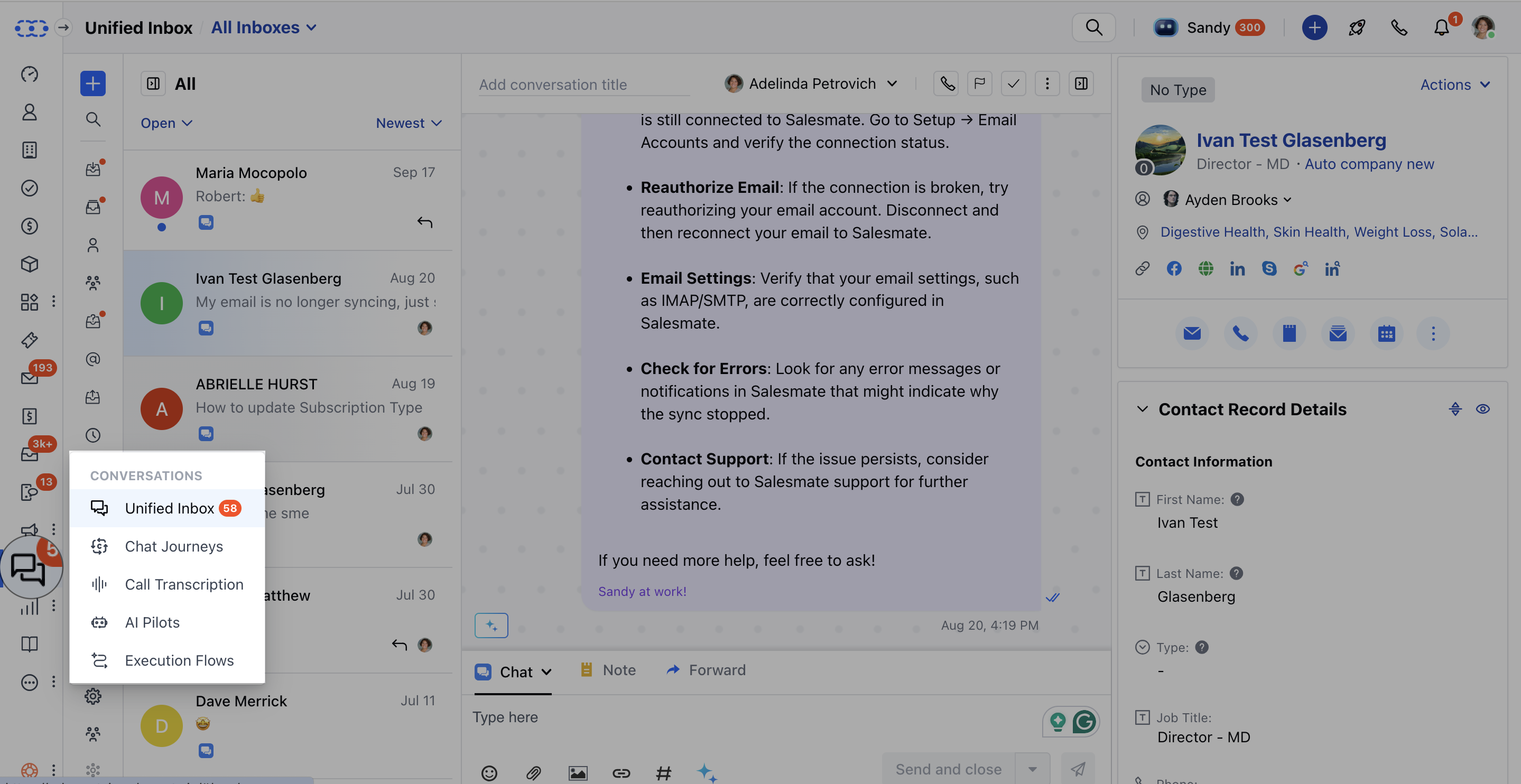Click the AI sparkle button below the message

[x=491, y=625]
